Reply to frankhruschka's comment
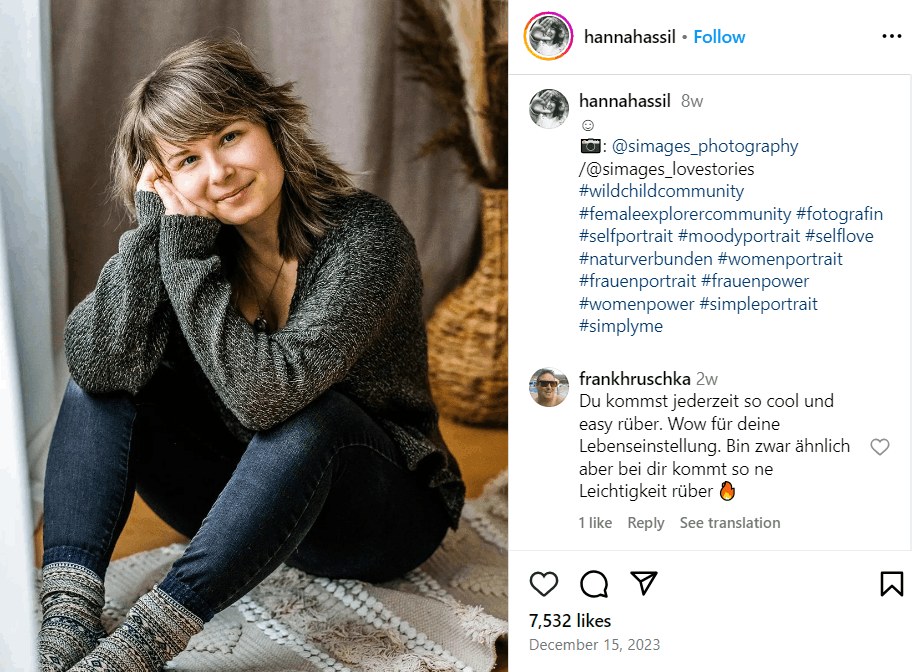This screenshot has height=672, width=912. pos(645,523)
